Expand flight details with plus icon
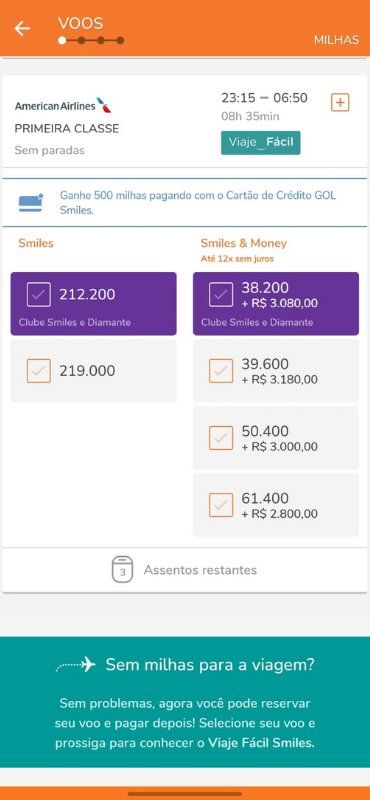The height and width of the screenshot is (800, 370). pyautogui.click(x=340, y=103)
